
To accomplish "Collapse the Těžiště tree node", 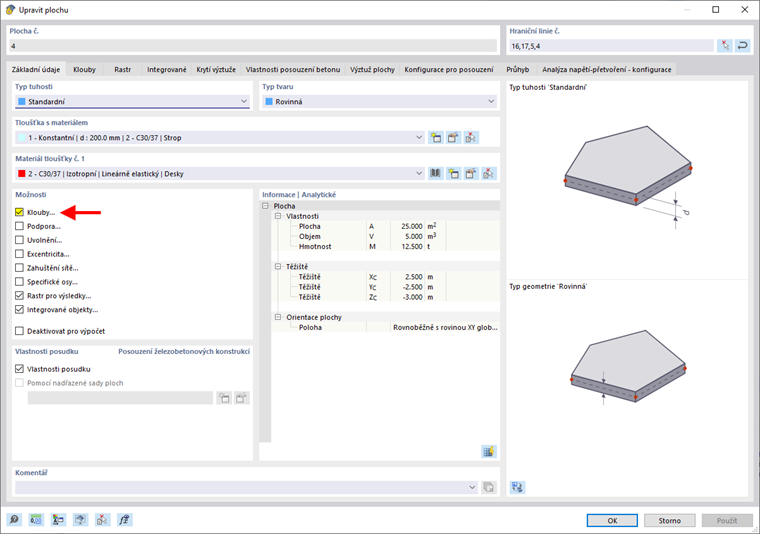I will [x=278, y=267].
